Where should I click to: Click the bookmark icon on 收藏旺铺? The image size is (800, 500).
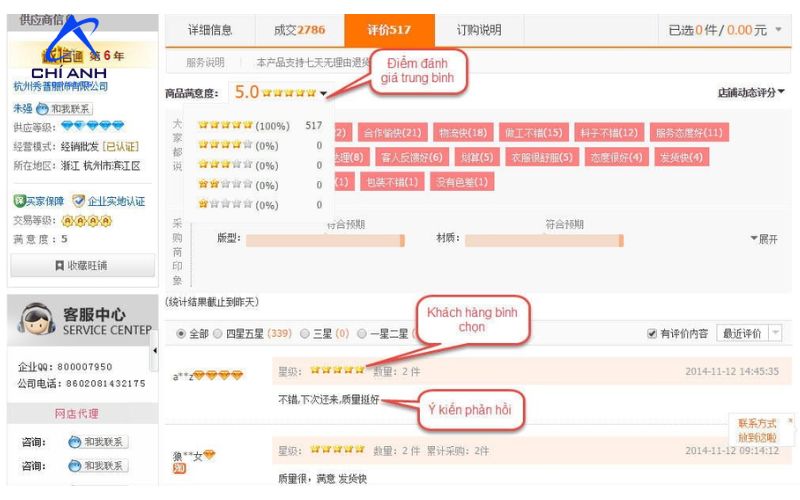(59, 266)
